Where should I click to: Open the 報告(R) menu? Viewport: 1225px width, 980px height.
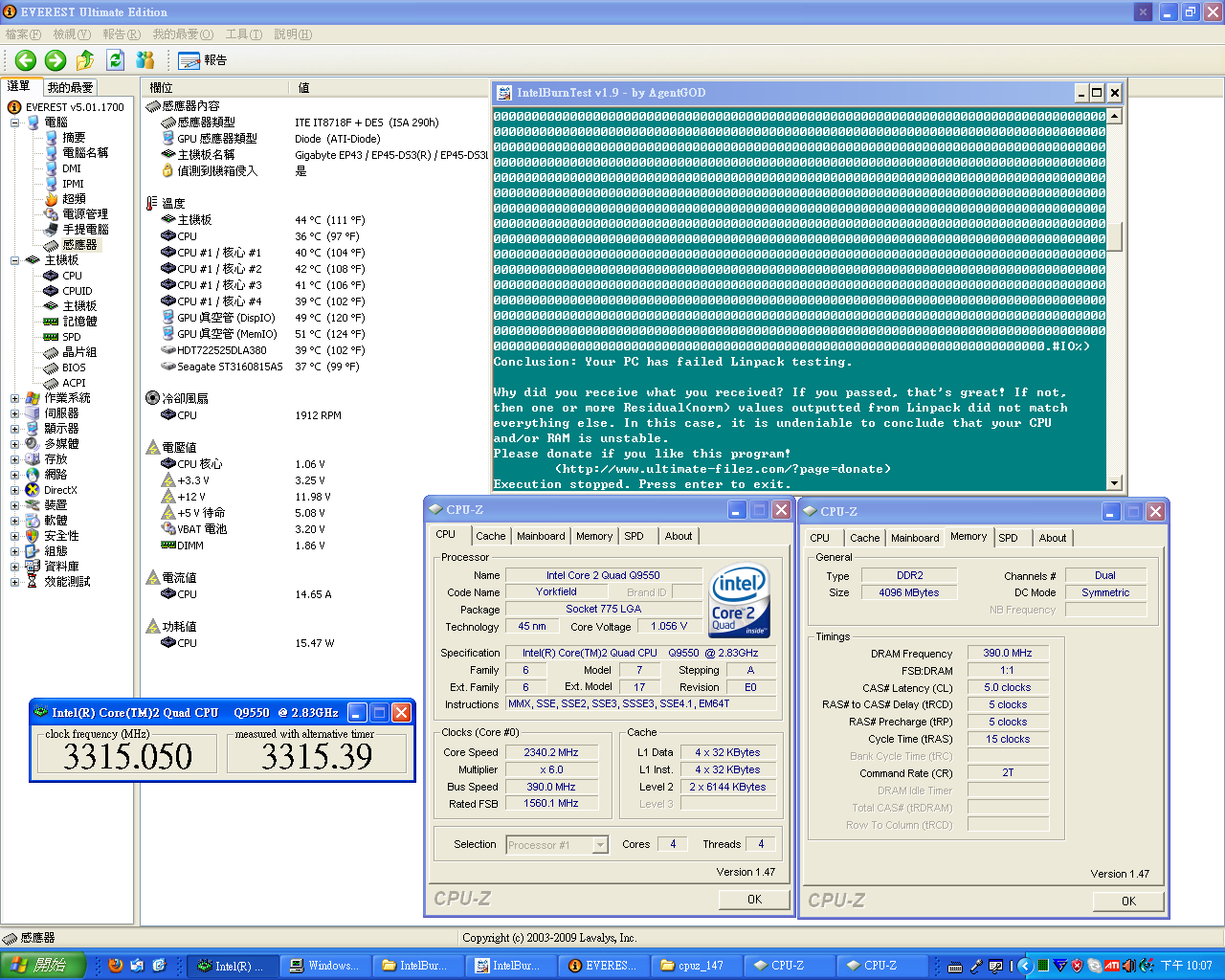[x=122, y=34]
